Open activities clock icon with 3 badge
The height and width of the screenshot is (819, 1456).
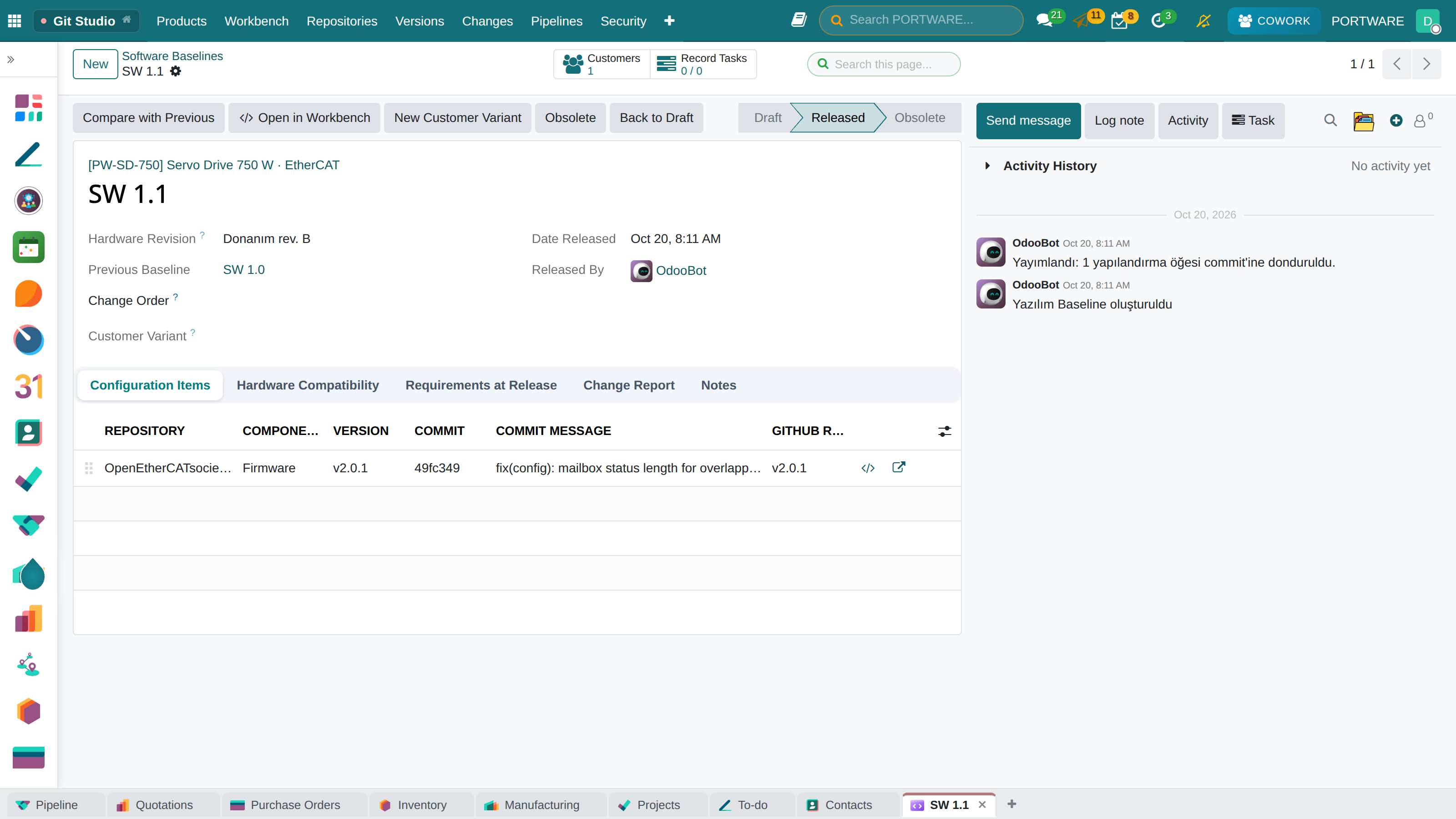click(x=1158, y=21)
